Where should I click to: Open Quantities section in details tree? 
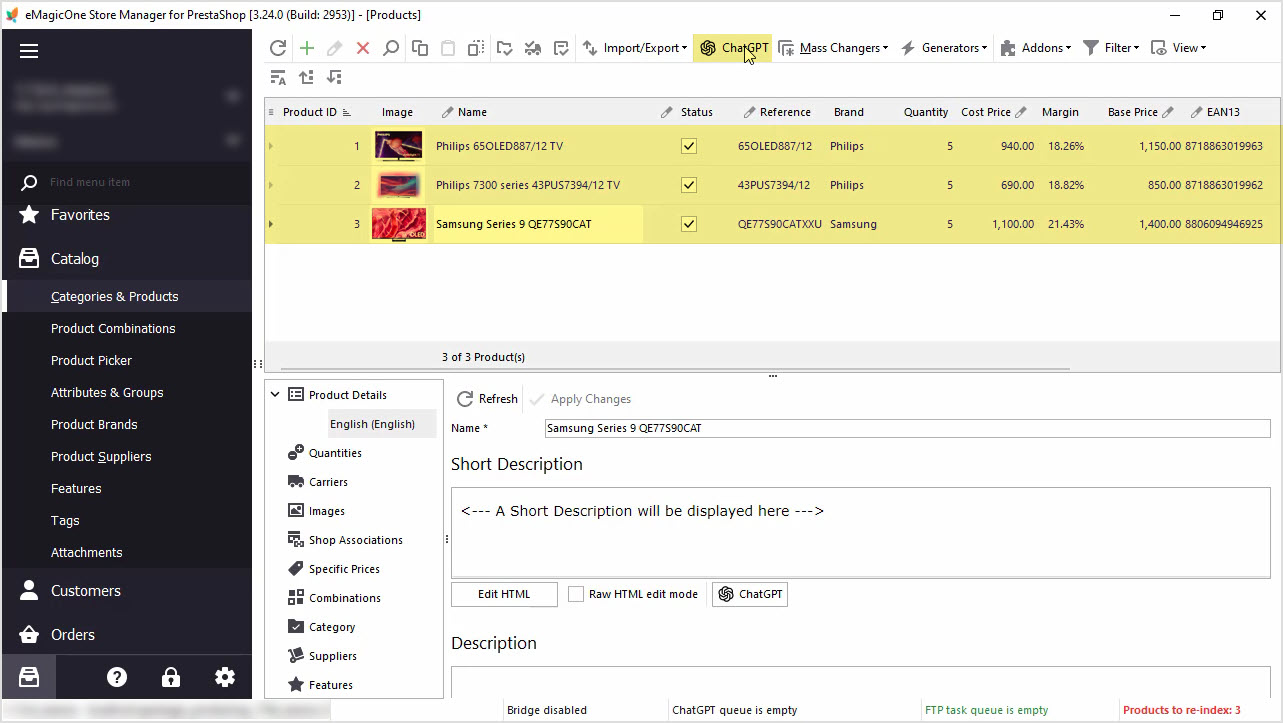(335, 453)
